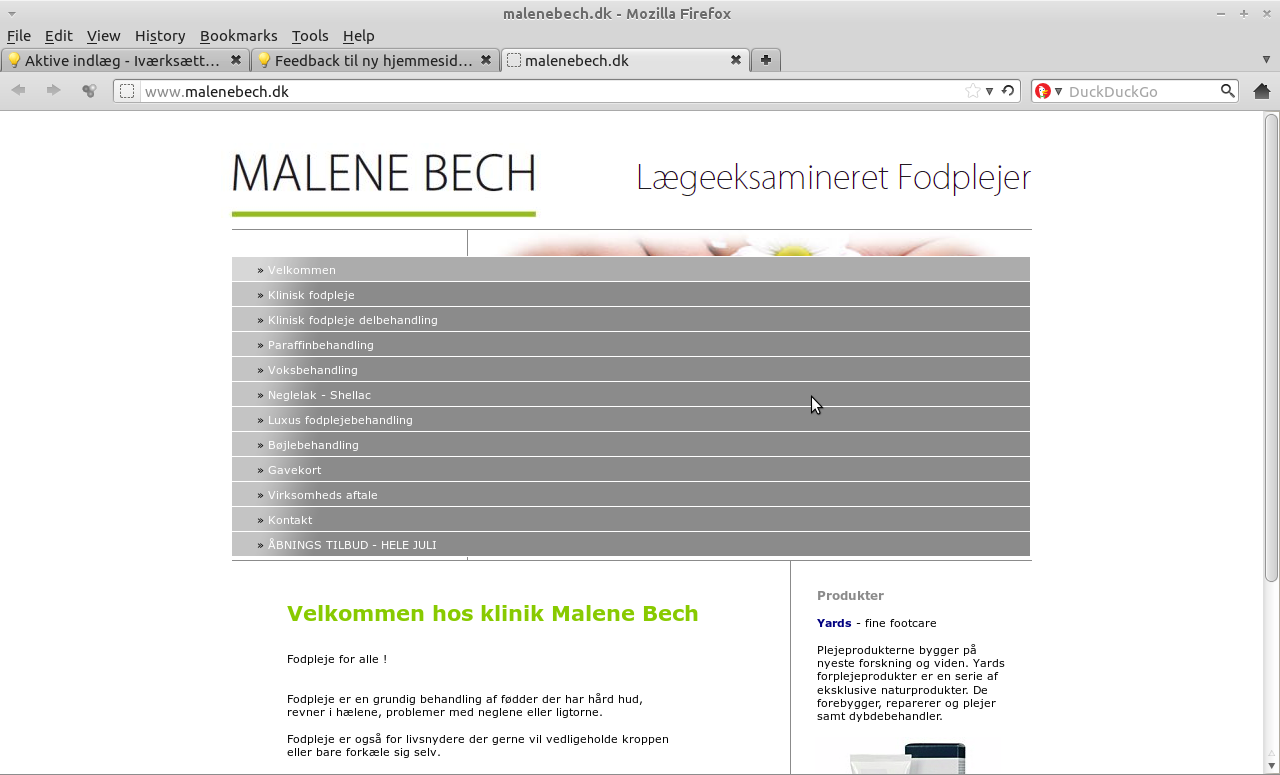Viewport: 1280px width, 775px height.
Task: Bookmark this page with the star icon
Action: [x=972, y=91]
